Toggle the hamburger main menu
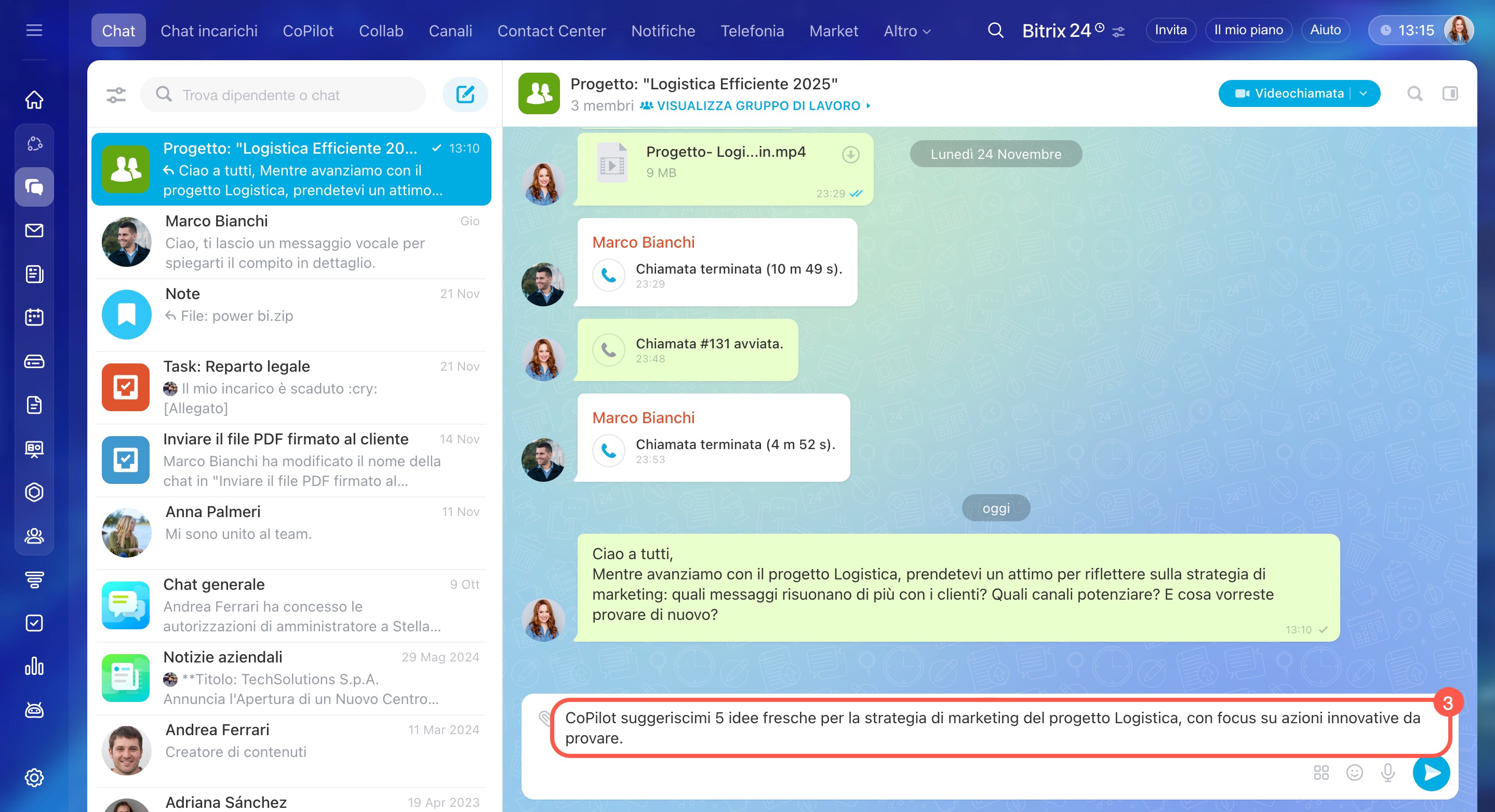 [x=34, y=30]
